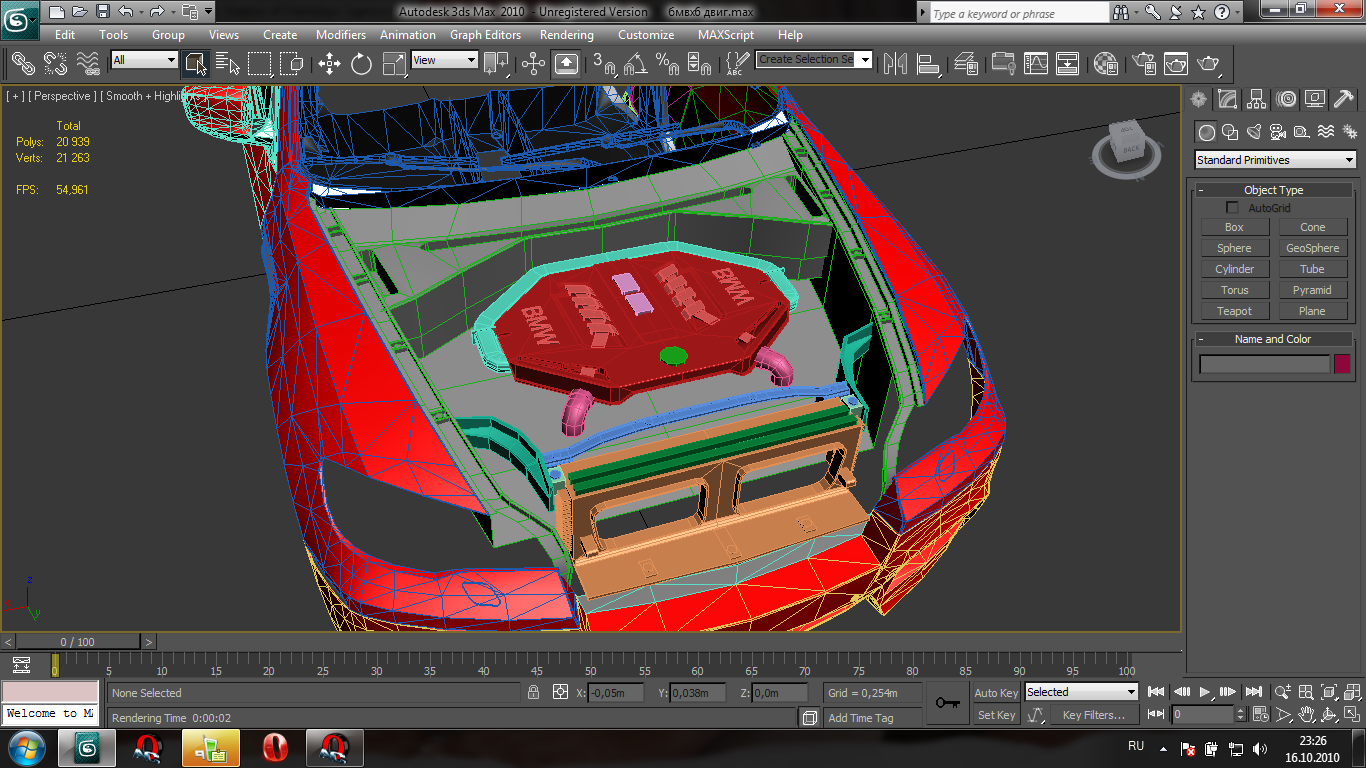This screenshot has width=1366, height=768.
Task: Open the Rendering menu
Action: [567, 34]
